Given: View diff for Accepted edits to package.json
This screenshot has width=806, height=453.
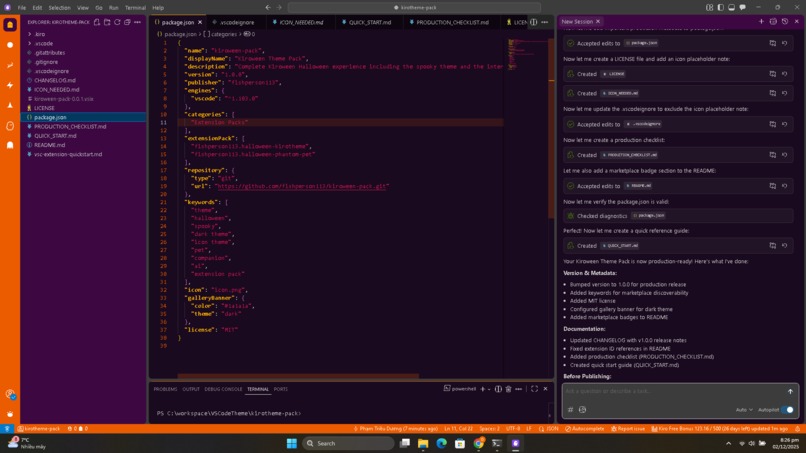Looking at the screenshot, I should 773,43.
